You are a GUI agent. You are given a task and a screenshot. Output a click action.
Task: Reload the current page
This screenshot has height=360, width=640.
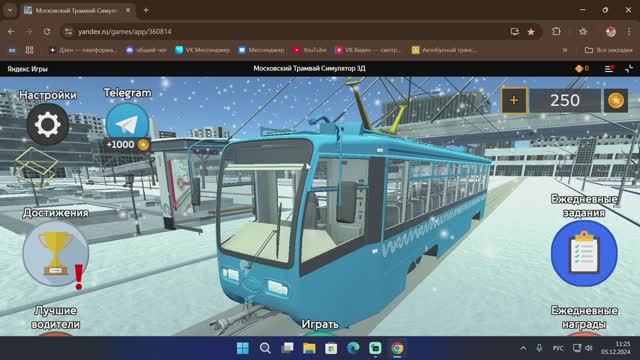47,31
